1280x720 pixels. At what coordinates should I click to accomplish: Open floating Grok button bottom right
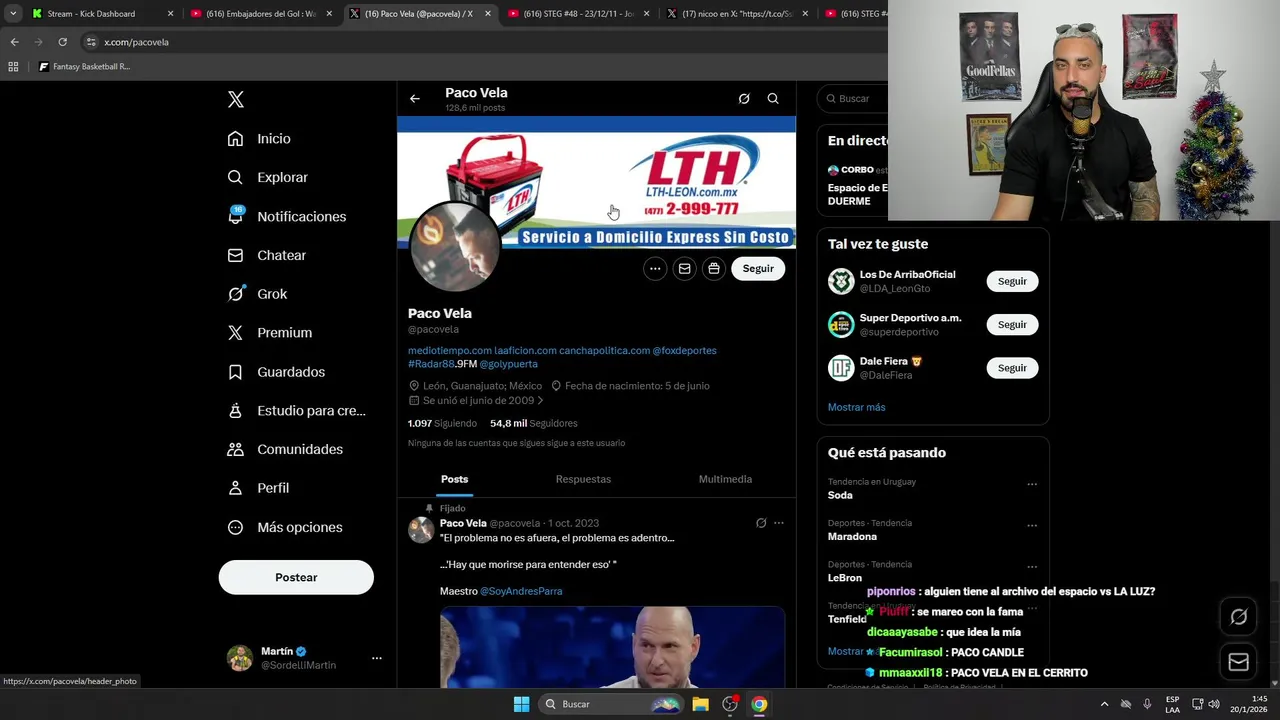[1239, 617]
